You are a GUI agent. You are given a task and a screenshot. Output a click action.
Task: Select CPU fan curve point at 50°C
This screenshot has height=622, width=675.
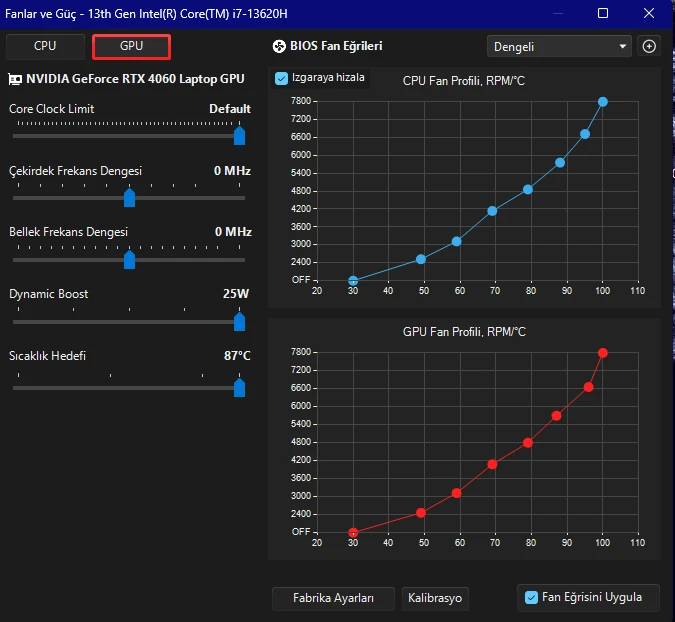click(421, 259)
